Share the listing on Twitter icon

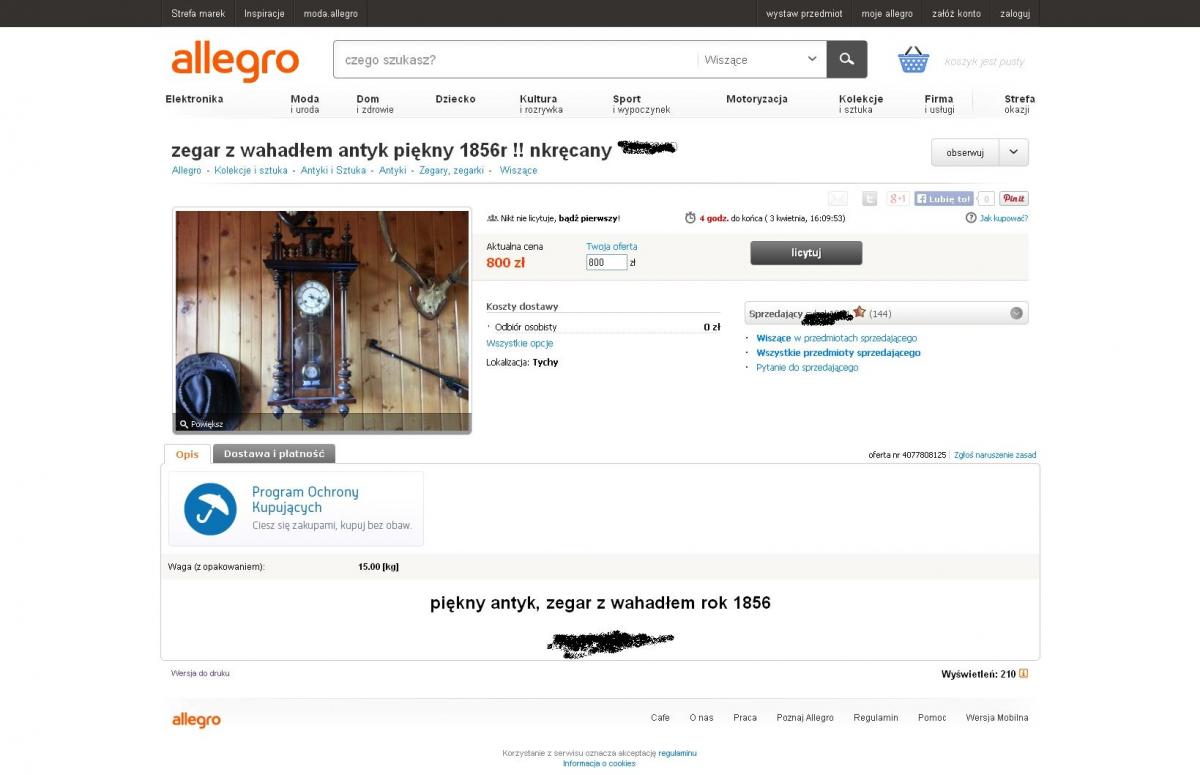coord(870,199)
